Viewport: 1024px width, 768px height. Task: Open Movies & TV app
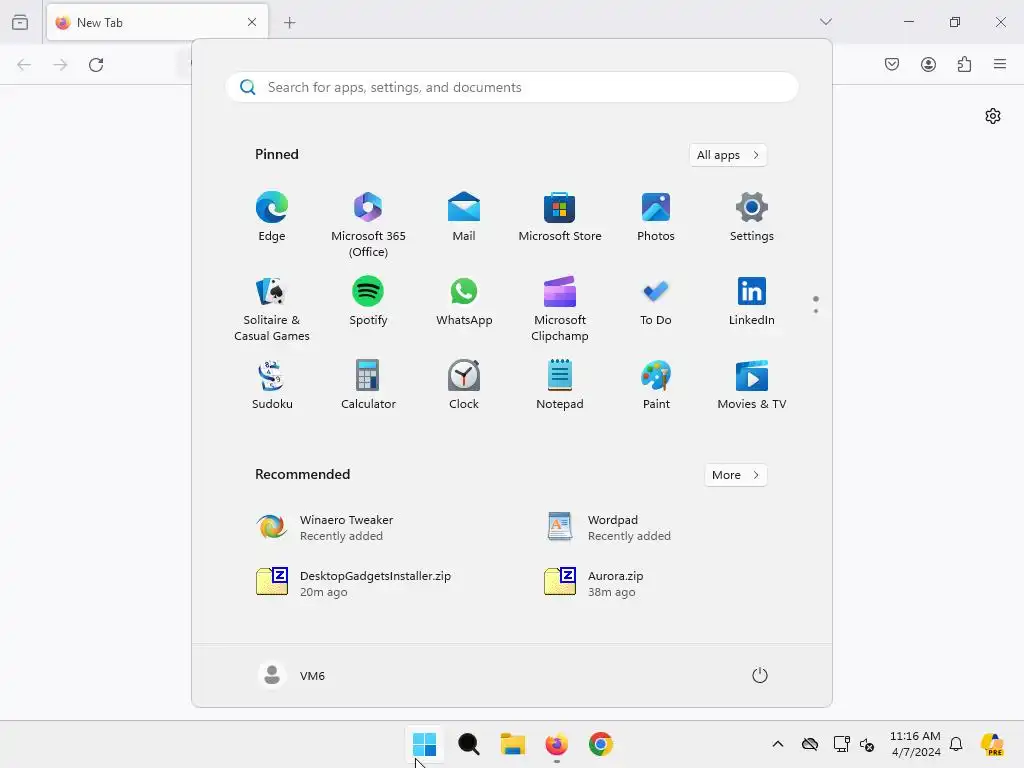pos(752,385)
